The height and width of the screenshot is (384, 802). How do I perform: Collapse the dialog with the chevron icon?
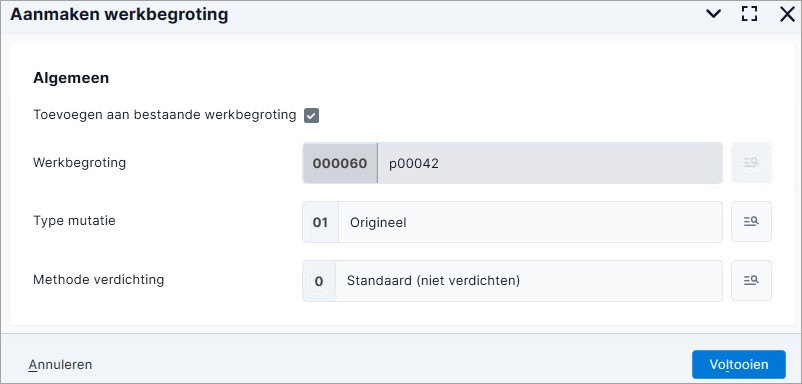[713, 14]
